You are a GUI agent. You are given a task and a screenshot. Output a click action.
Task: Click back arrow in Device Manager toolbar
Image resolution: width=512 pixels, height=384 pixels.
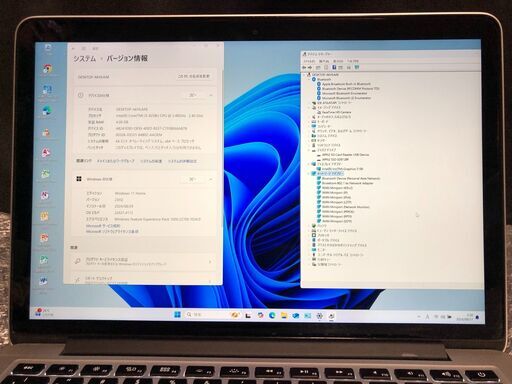pos(304,67)
